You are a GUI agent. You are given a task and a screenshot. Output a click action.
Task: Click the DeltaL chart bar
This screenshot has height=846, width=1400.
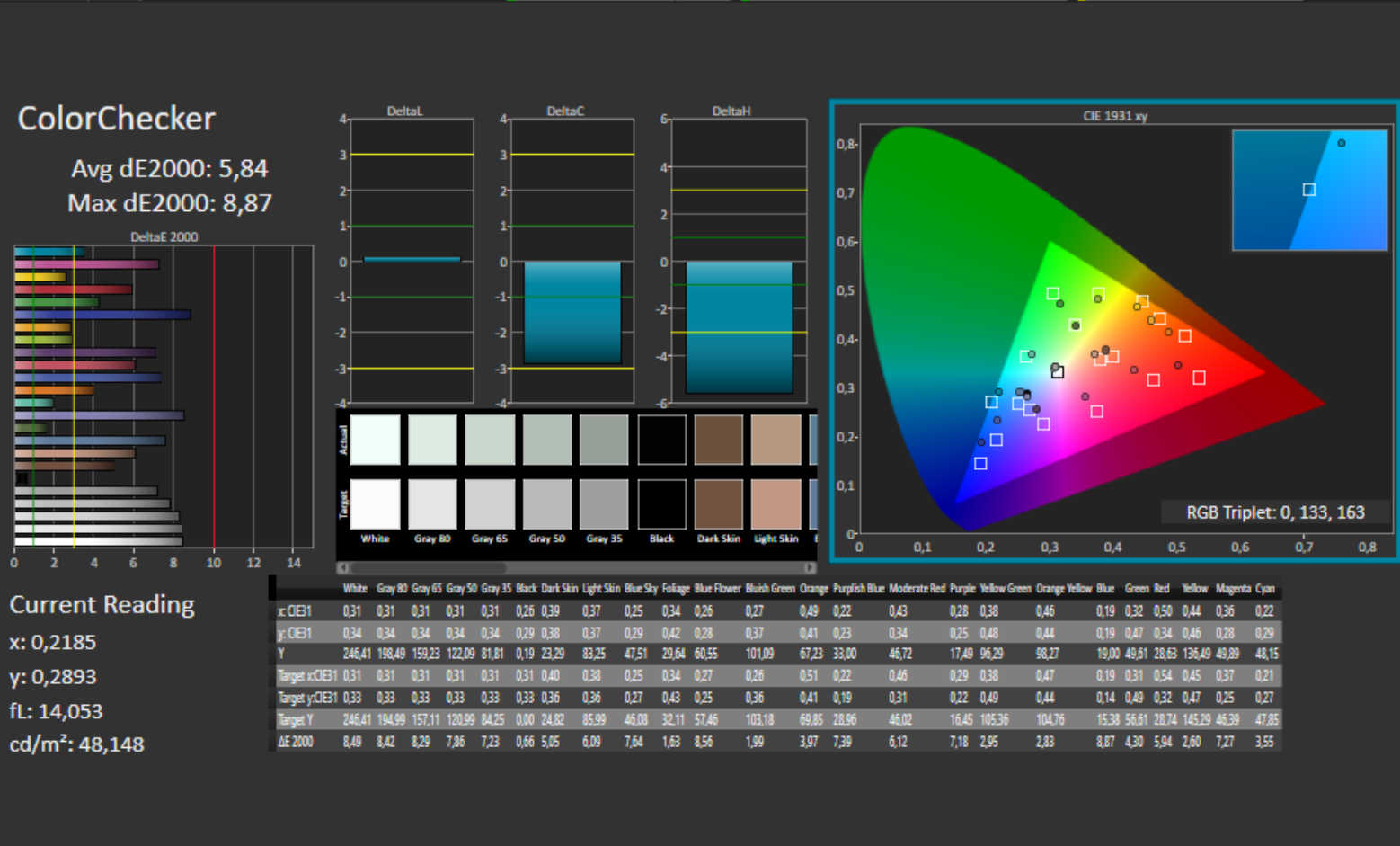click(x=412, y=260)
